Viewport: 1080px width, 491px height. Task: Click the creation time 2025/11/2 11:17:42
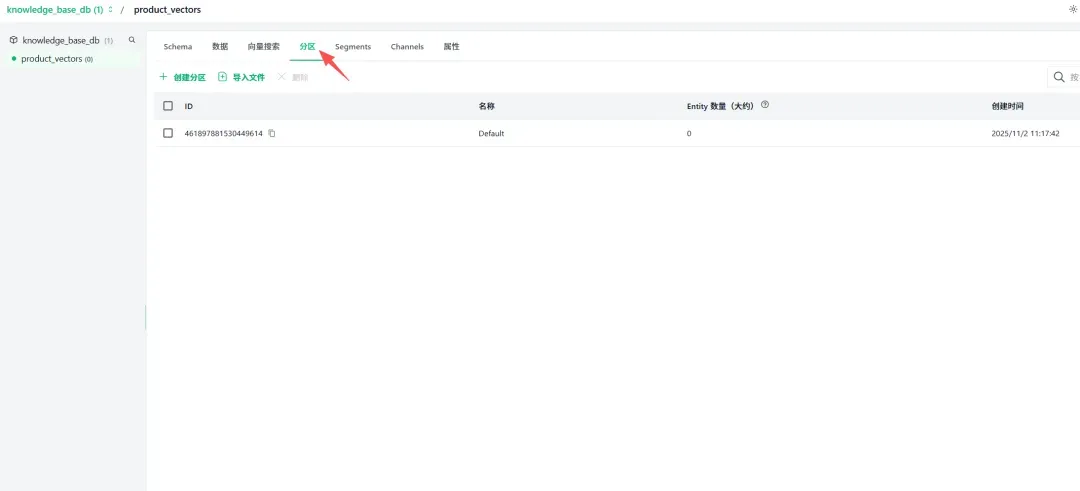point(1025,134)
